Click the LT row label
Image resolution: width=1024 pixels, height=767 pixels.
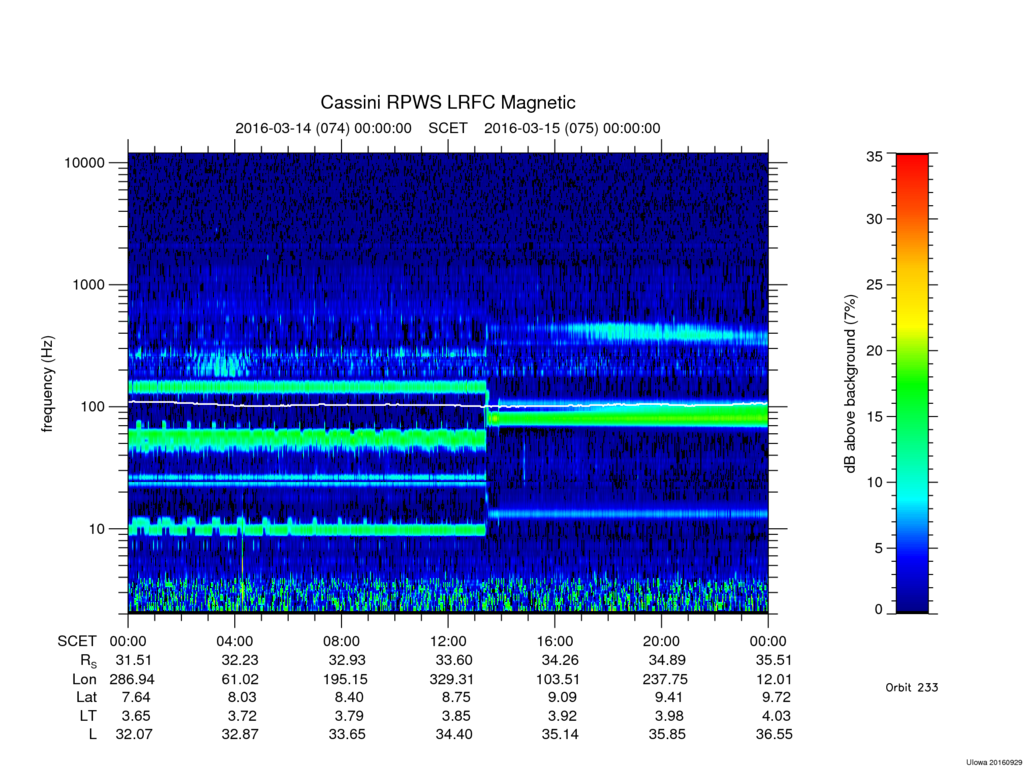coord(88,716)
